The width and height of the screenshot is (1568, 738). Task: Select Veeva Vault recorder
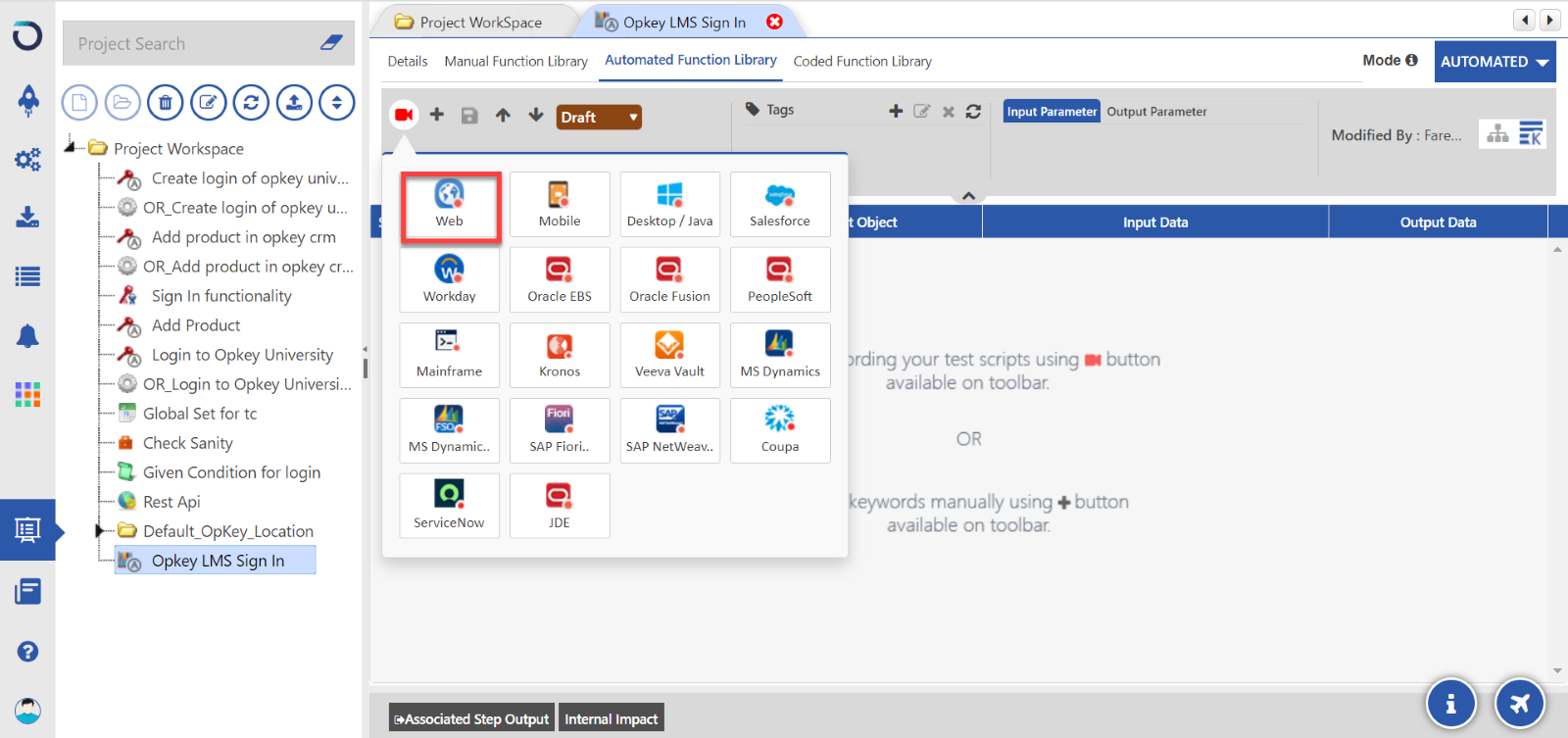click(x=670, y=356)
